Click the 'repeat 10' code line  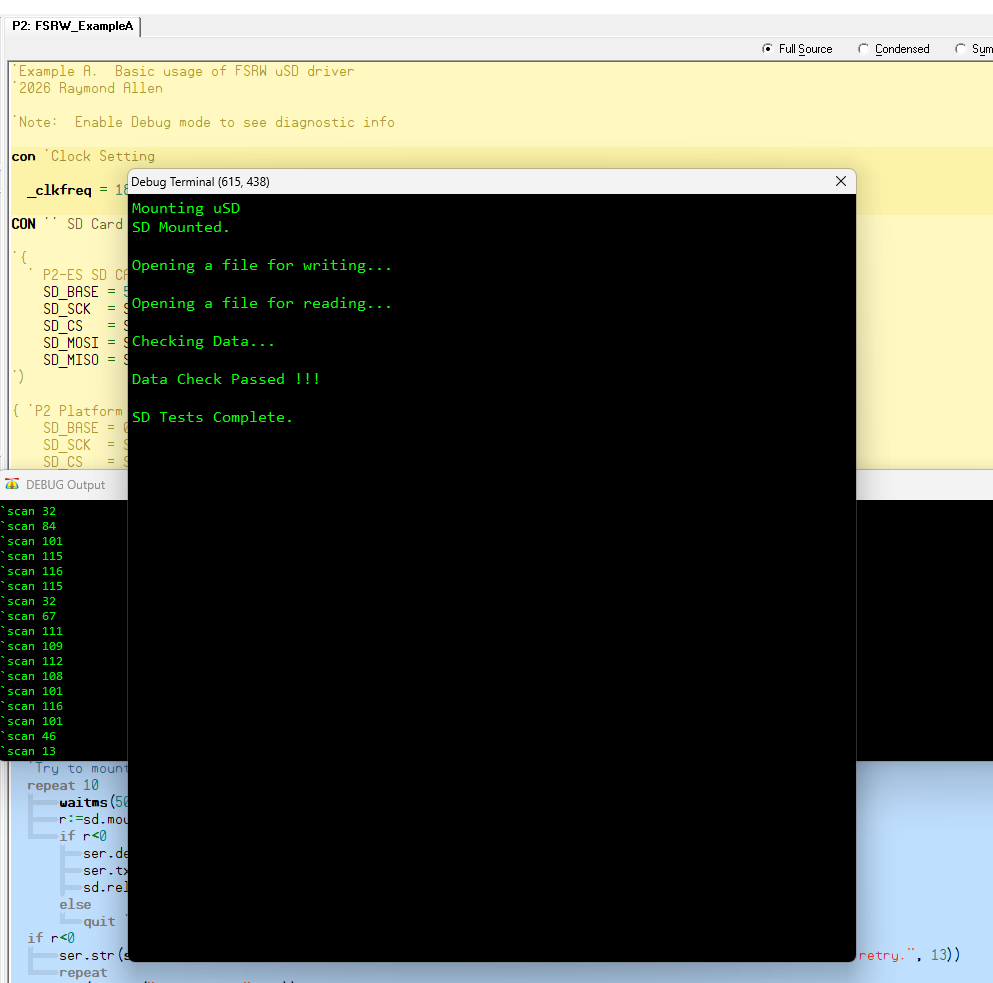pos(63,785)
